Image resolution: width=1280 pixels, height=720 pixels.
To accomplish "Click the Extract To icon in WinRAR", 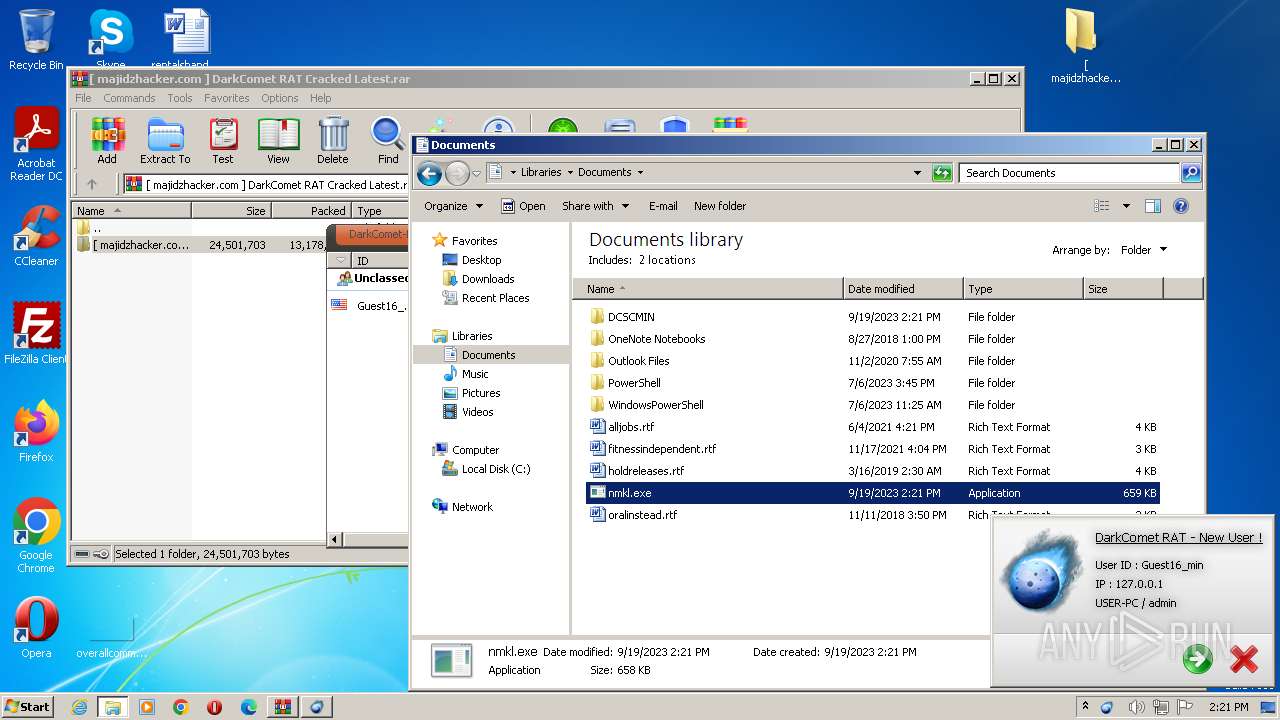I will [x=165, y=140].
